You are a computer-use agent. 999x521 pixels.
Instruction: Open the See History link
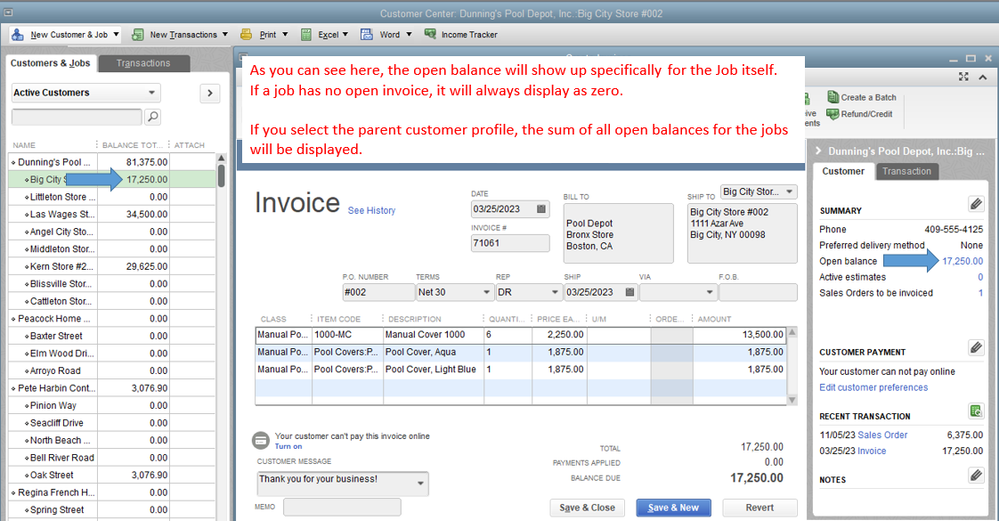click(371, 210)
